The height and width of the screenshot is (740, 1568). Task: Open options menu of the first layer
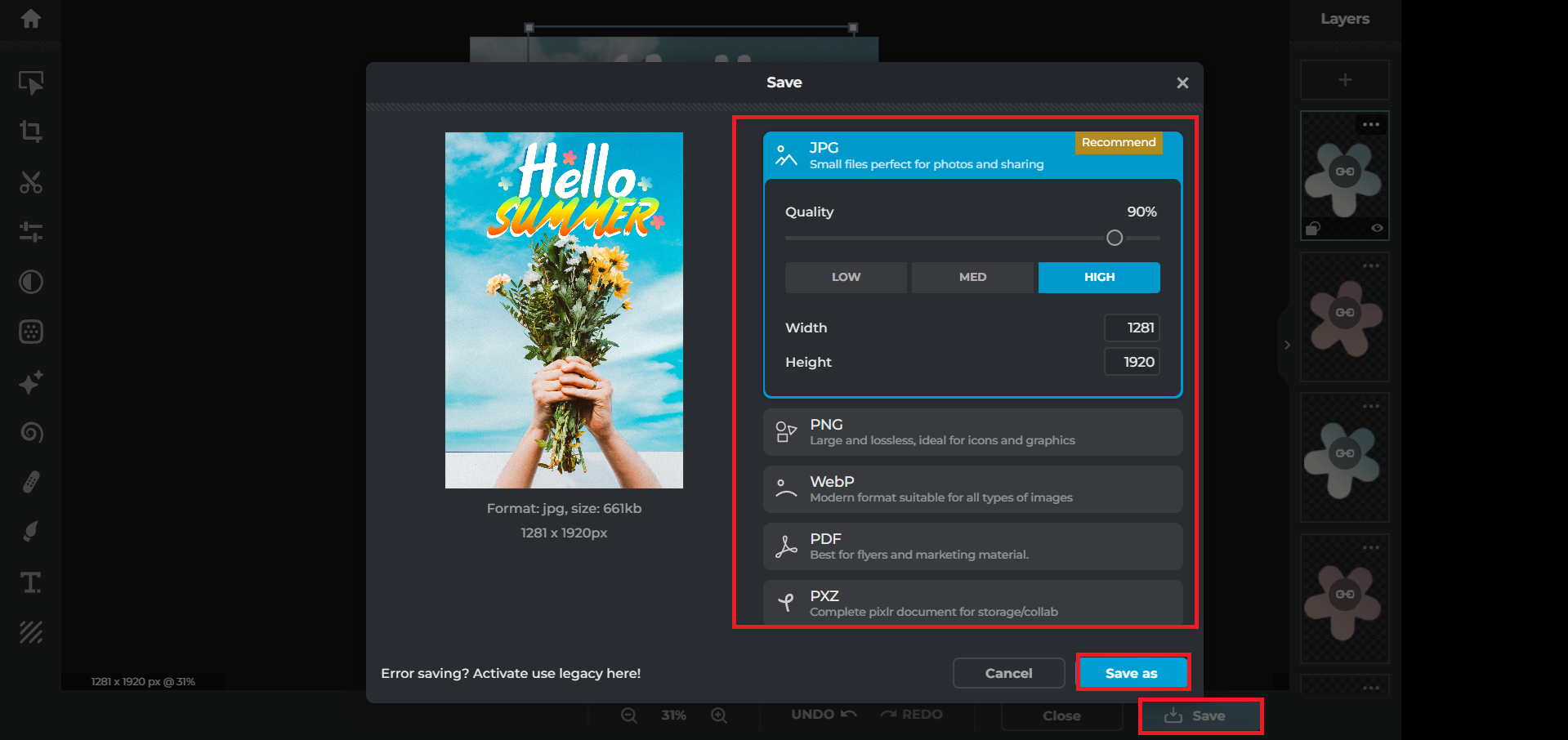pos(1371,125)
